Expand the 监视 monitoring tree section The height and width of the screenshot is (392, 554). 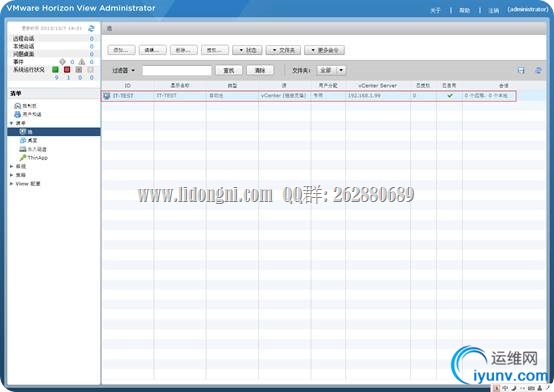pyautogui.click(x=12, y=166)
